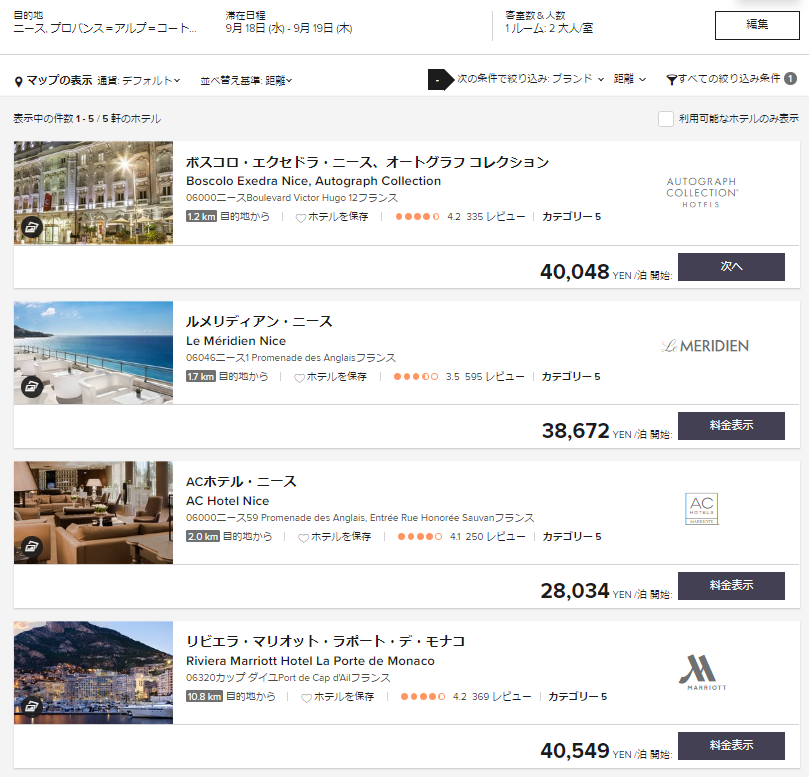Click rating dots for AC Hotel Nice
Screen dimensions: 809x777
point(420,537)
